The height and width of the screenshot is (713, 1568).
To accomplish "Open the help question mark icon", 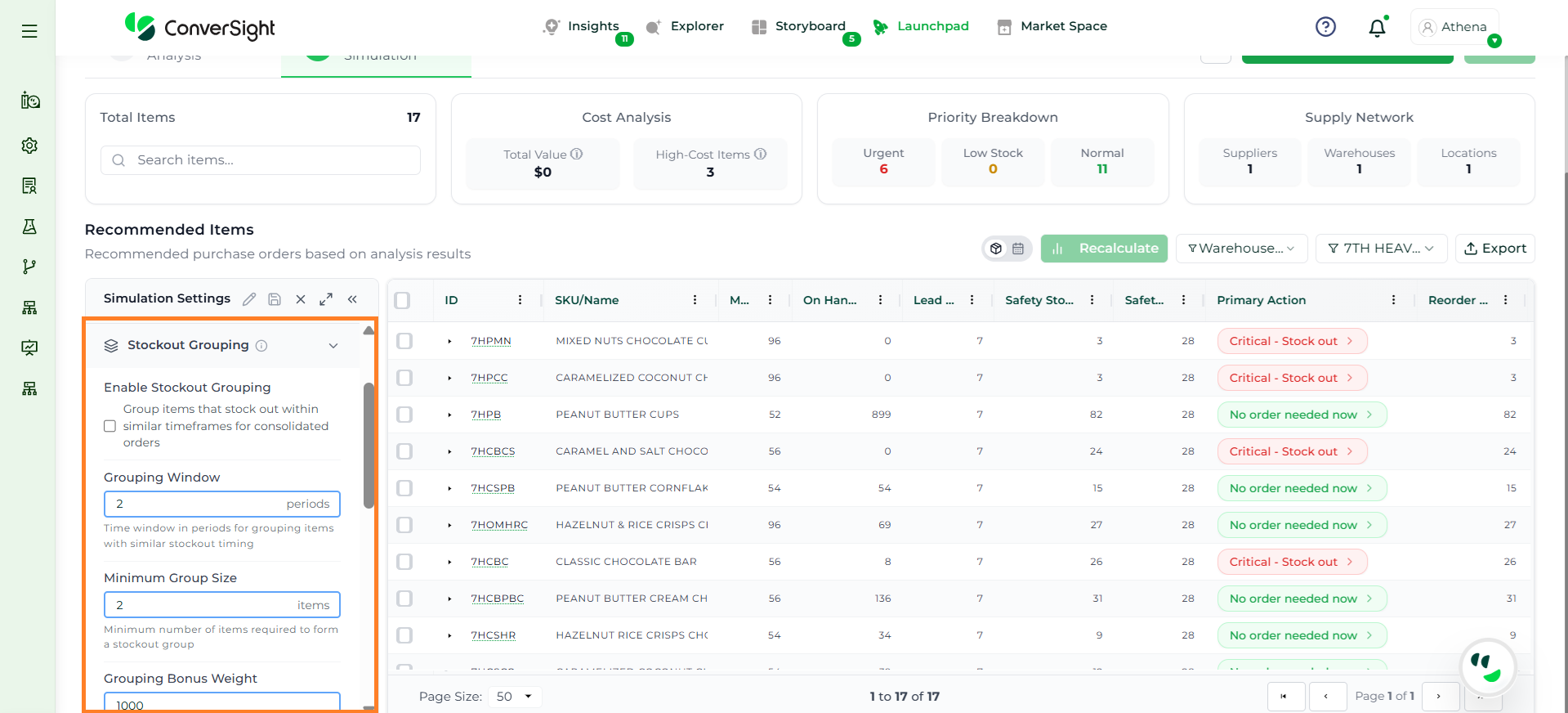I will 1325,27.
